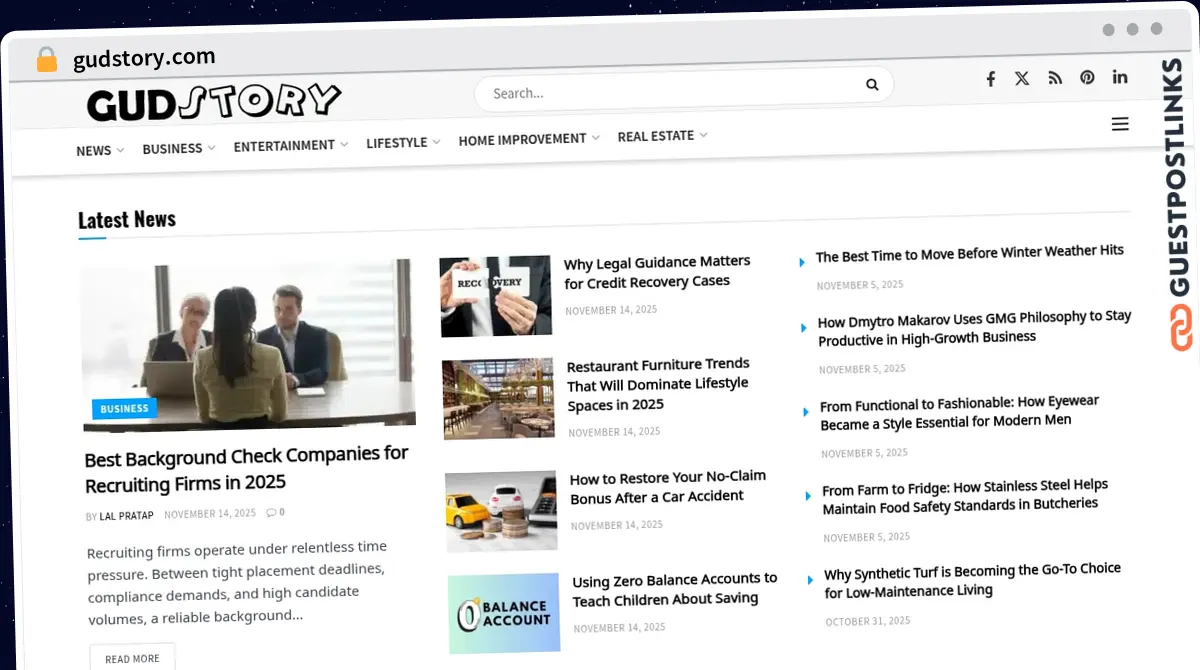Open the RSS feed icon
This screenshot has height=670, width=1200.
(1055, 77)
